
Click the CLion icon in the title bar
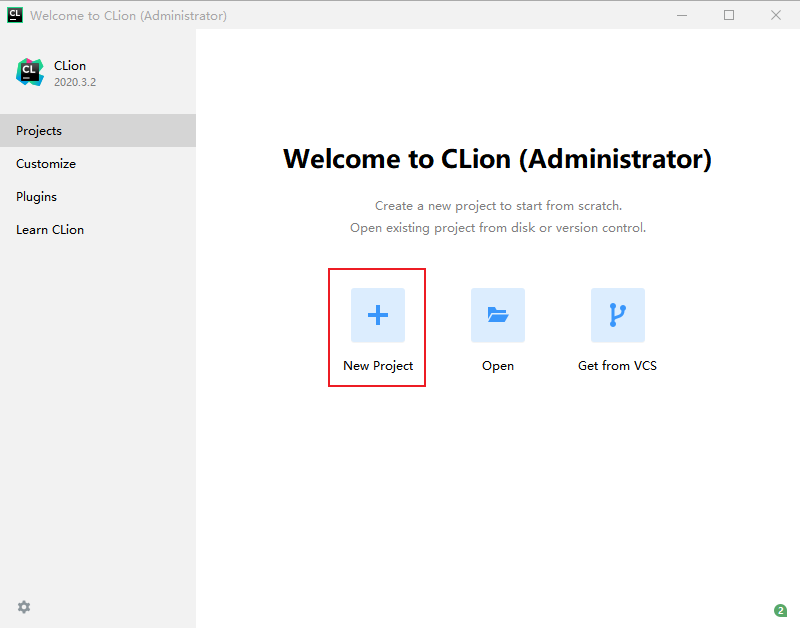[x=13, y=14]
